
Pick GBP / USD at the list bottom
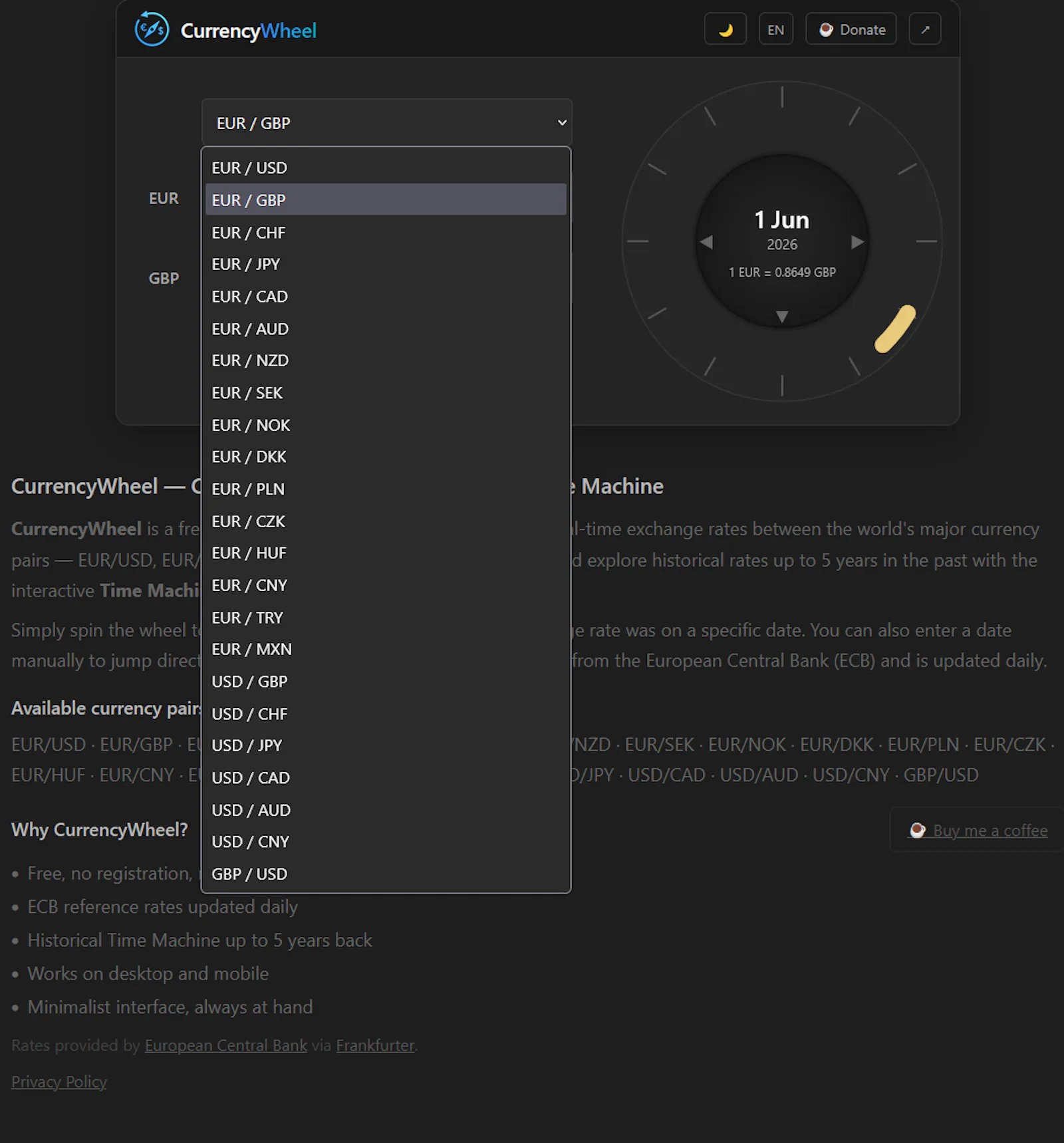[x=386, y=874]
